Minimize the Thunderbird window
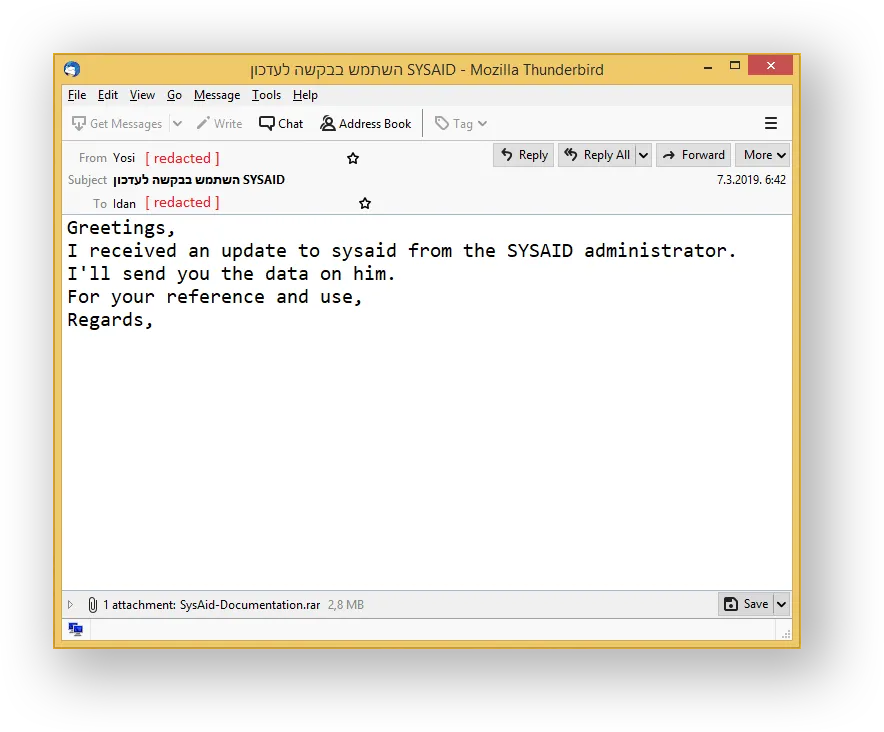This screenshot has height=732, width=884. (708, 66)
